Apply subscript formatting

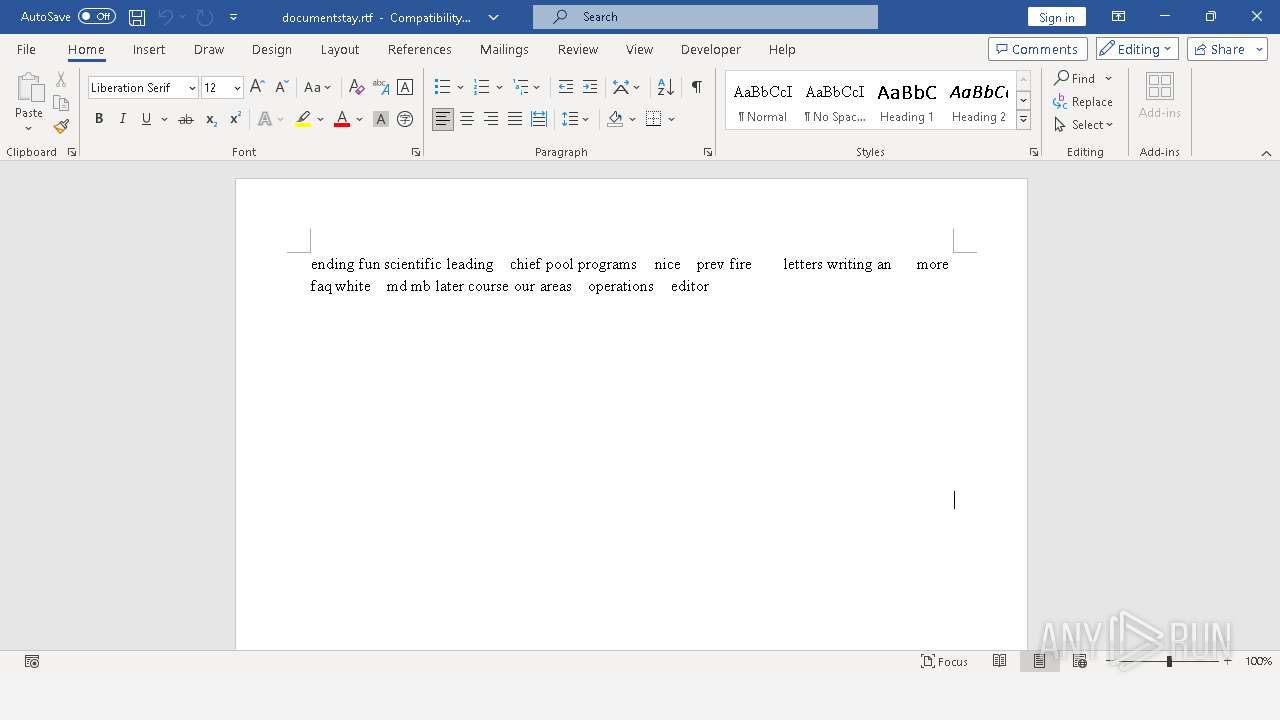(211, 119)
